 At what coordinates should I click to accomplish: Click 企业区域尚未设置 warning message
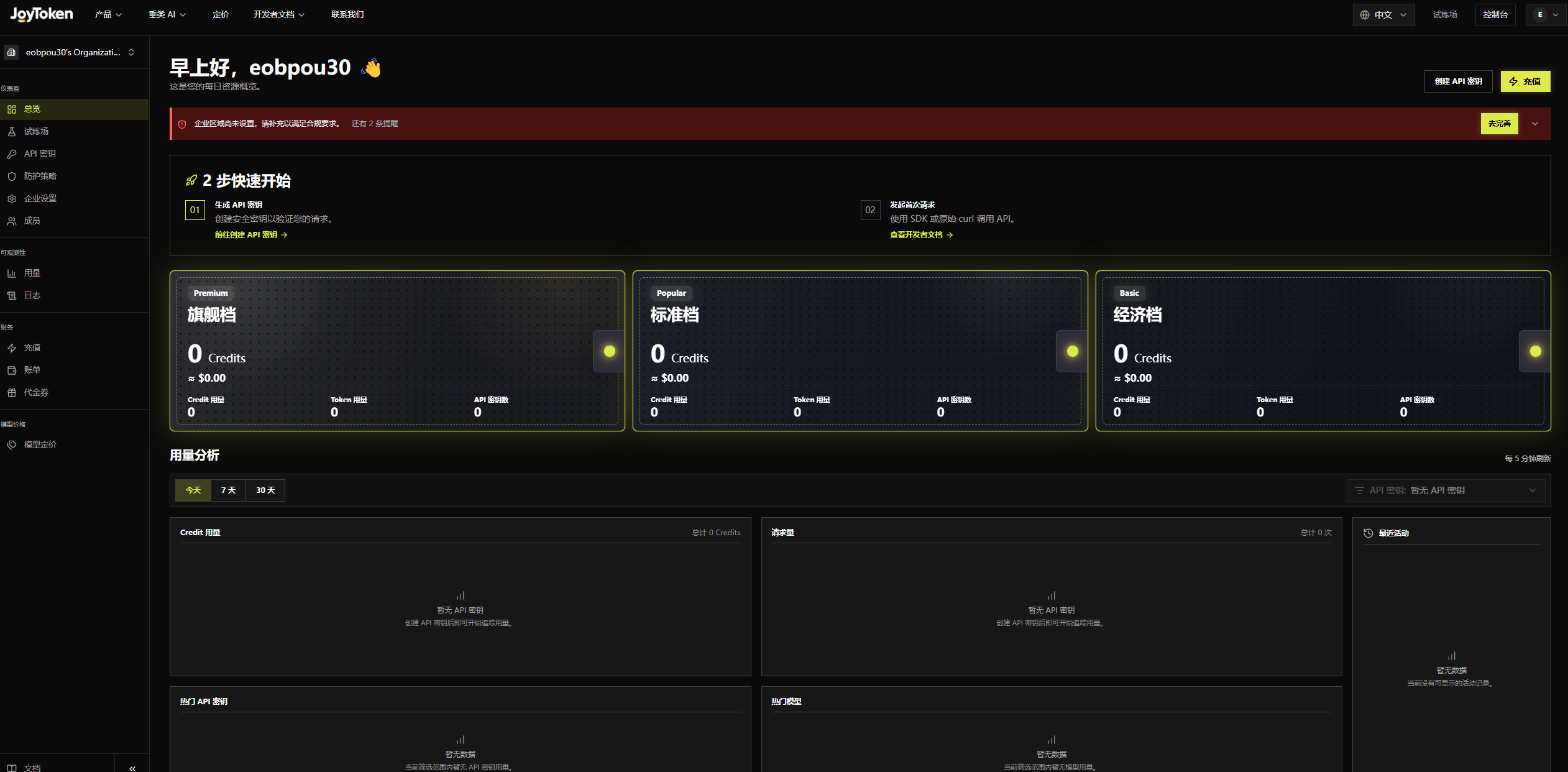coord(267,124)
